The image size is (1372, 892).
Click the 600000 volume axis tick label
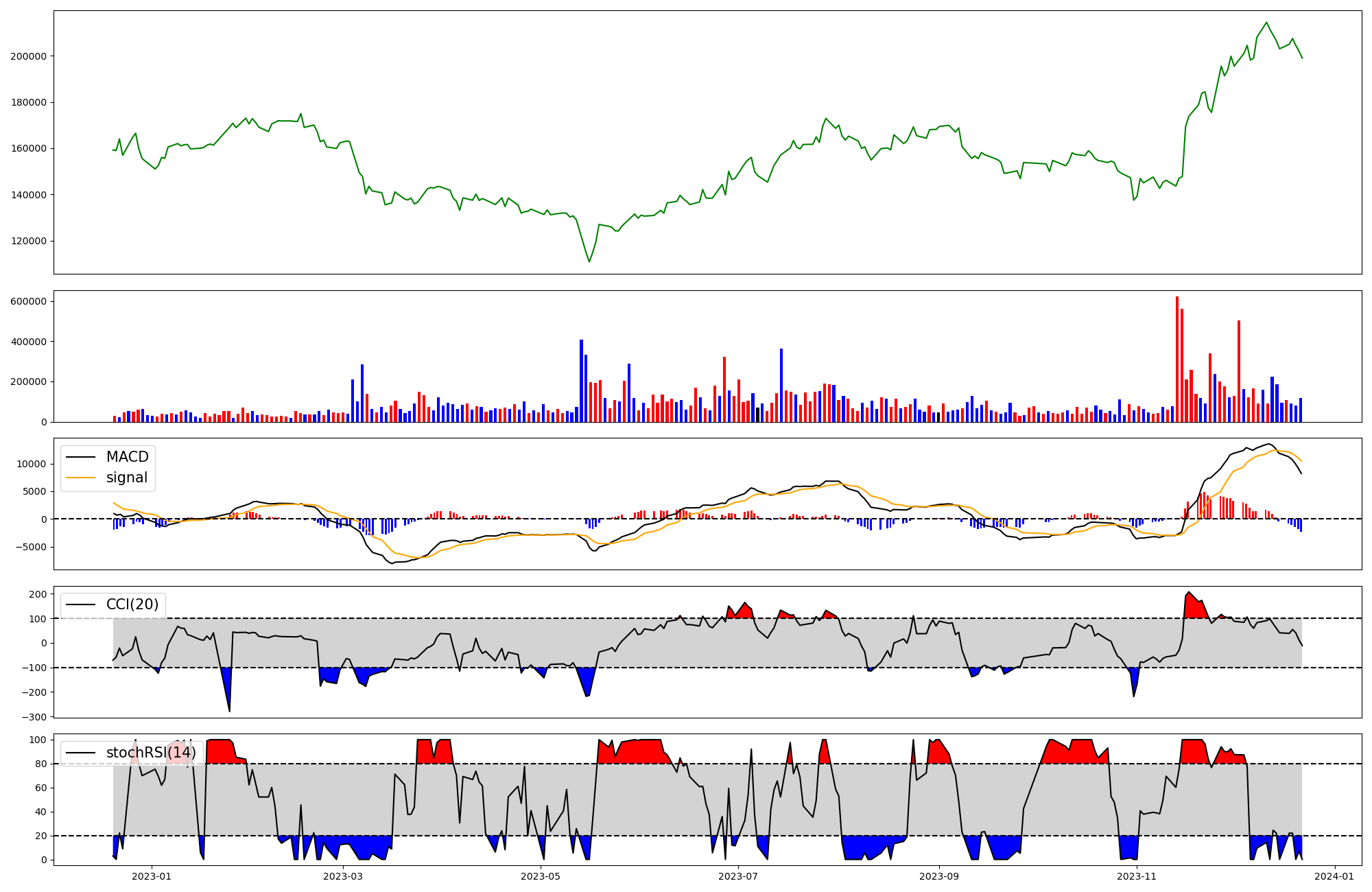28,301
